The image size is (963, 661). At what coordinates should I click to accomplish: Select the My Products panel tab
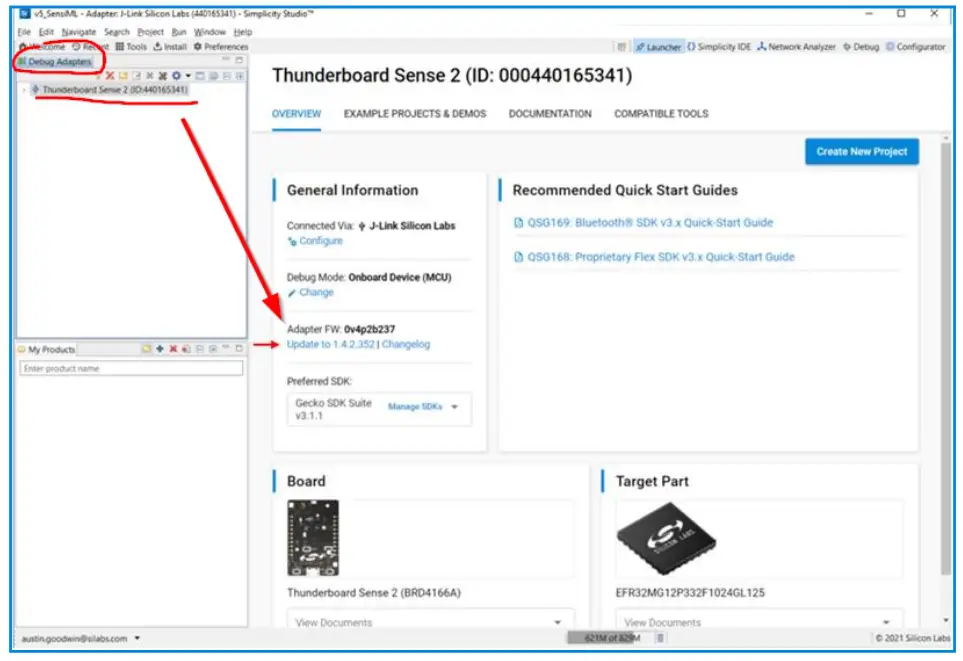(47, 350)
